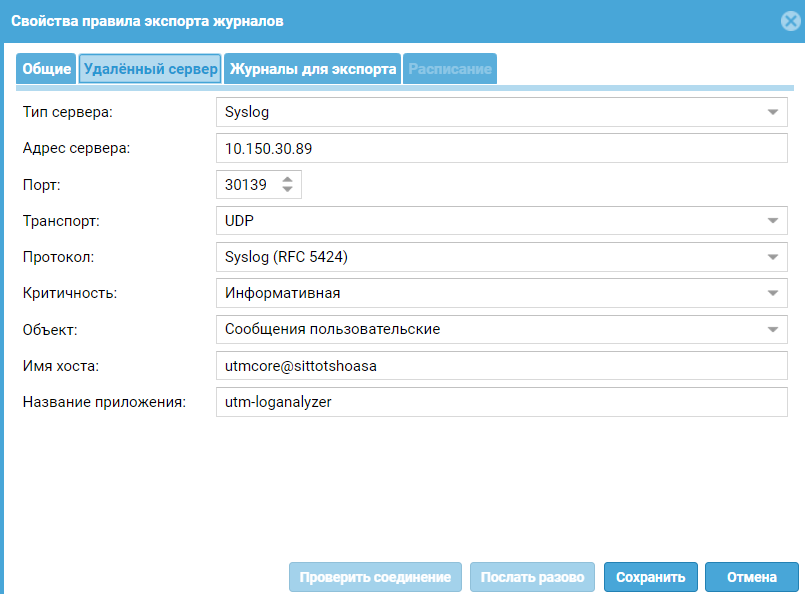Select the Адрес сервера input field
Image resolution: width=805 pixels, height=594 pixels.
[500, 148]
